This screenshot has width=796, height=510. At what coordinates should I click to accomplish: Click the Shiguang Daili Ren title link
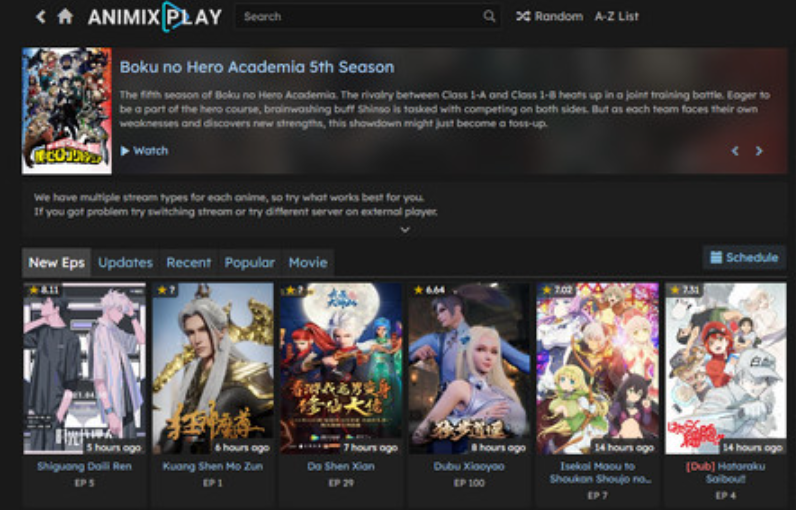[x=84, y=466]
